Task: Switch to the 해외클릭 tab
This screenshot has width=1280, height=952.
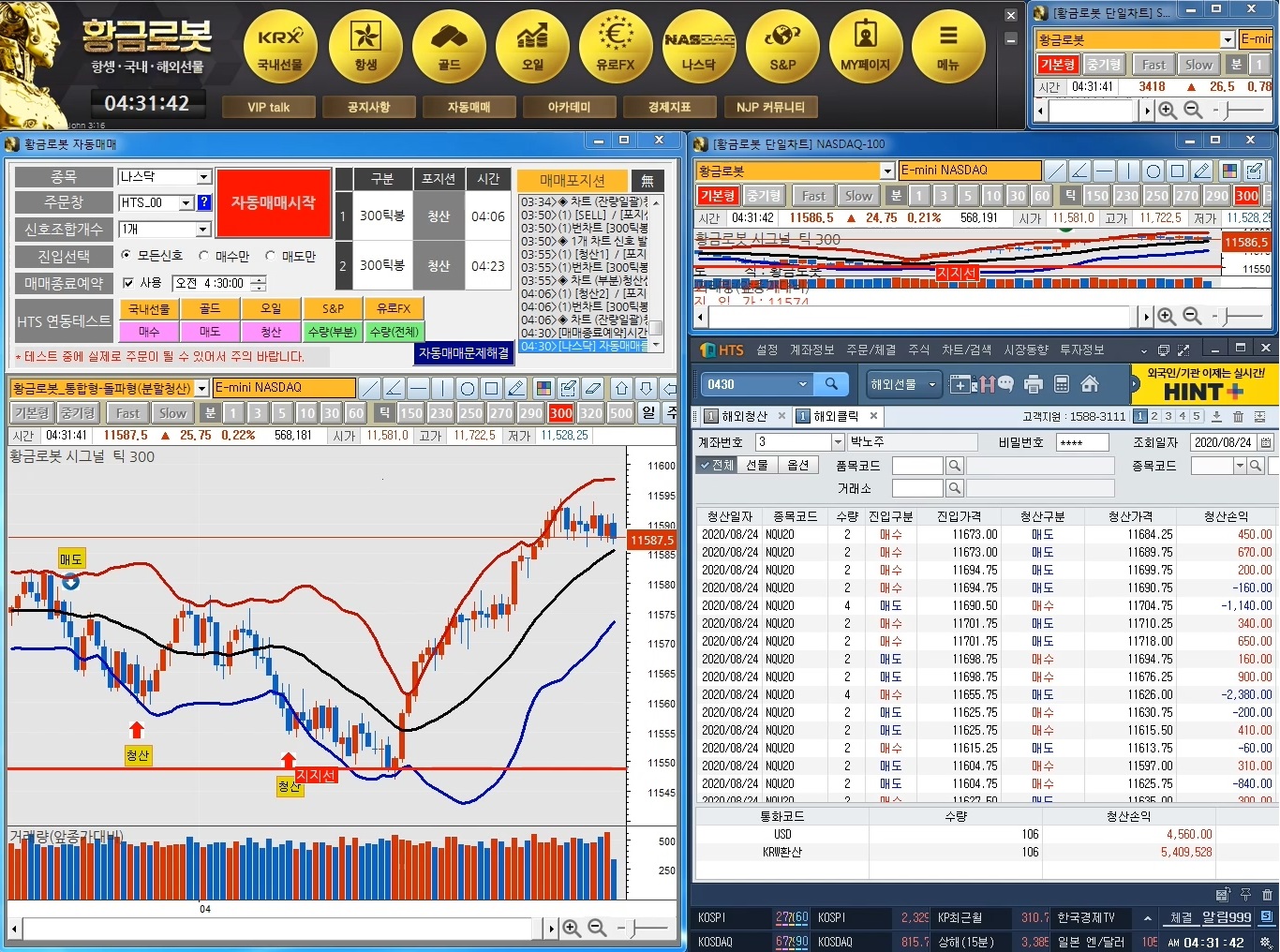Action: pos(836,416)
